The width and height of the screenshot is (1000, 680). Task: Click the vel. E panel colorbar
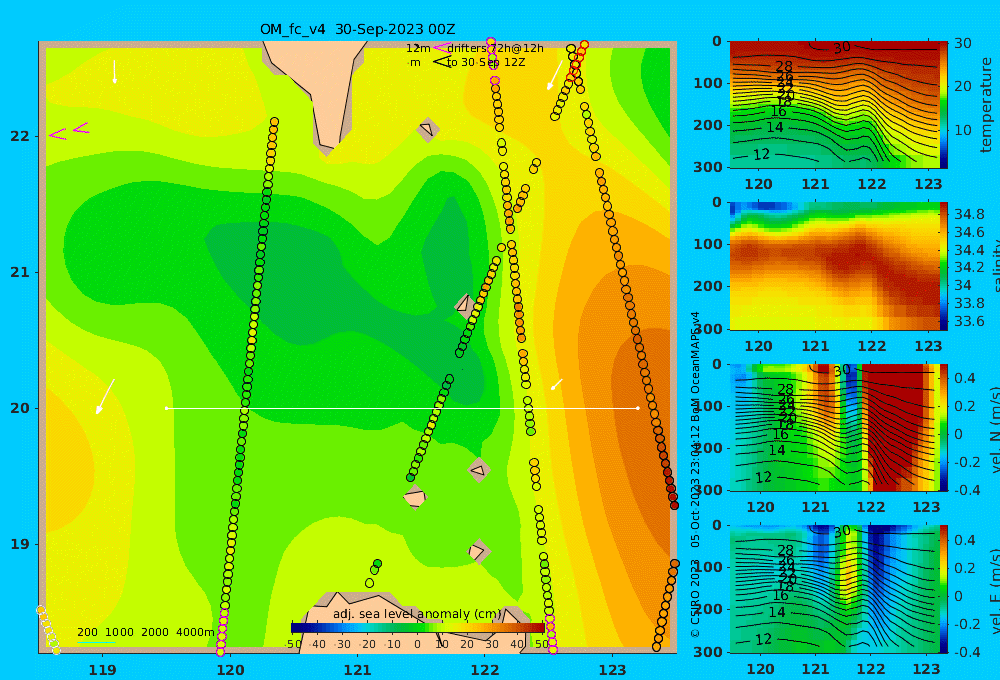(x=944, y=589)
